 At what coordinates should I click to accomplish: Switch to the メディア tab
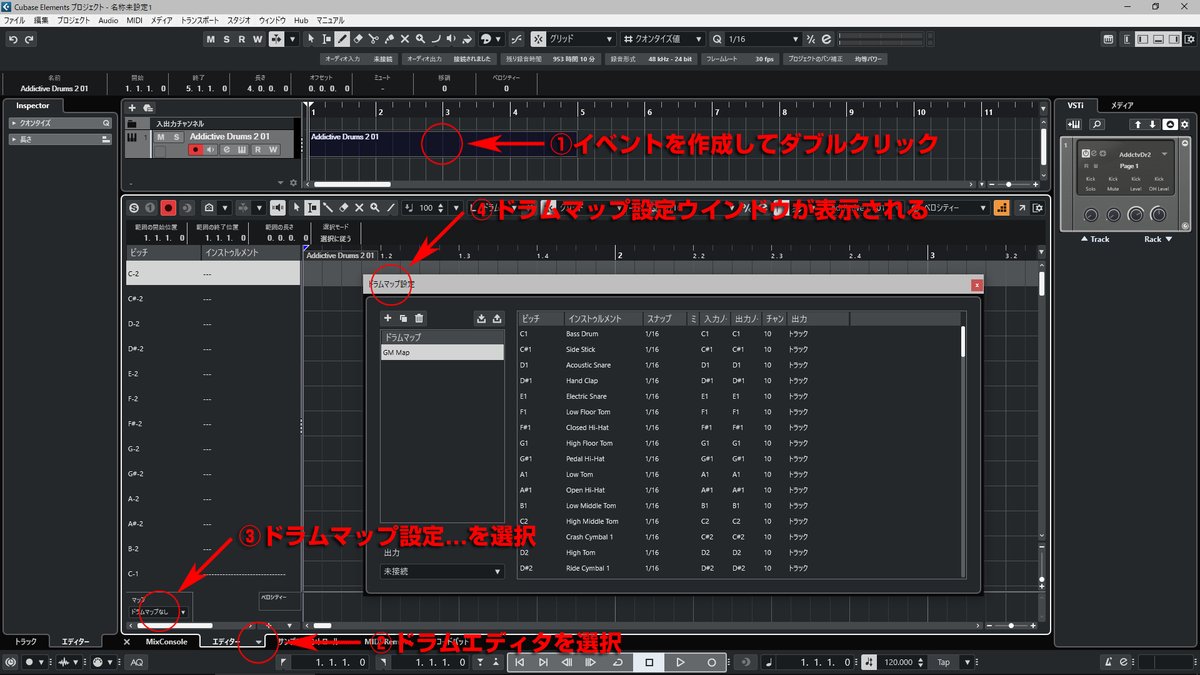(x=1121, y=105)
